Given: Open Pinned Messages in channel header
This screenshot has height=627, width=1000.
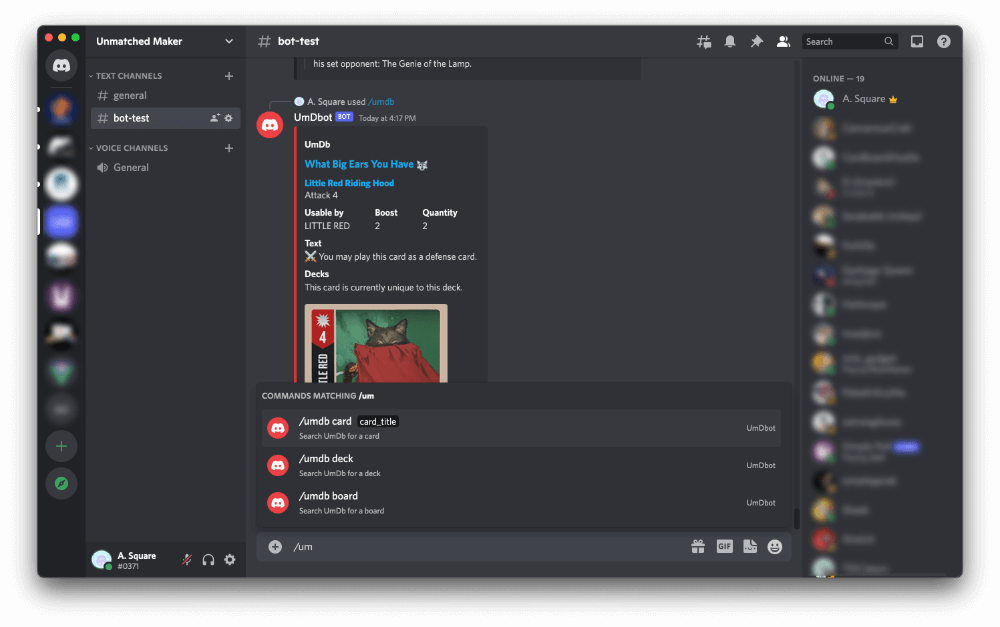Looking at the screenshot, I should (757, 42).
